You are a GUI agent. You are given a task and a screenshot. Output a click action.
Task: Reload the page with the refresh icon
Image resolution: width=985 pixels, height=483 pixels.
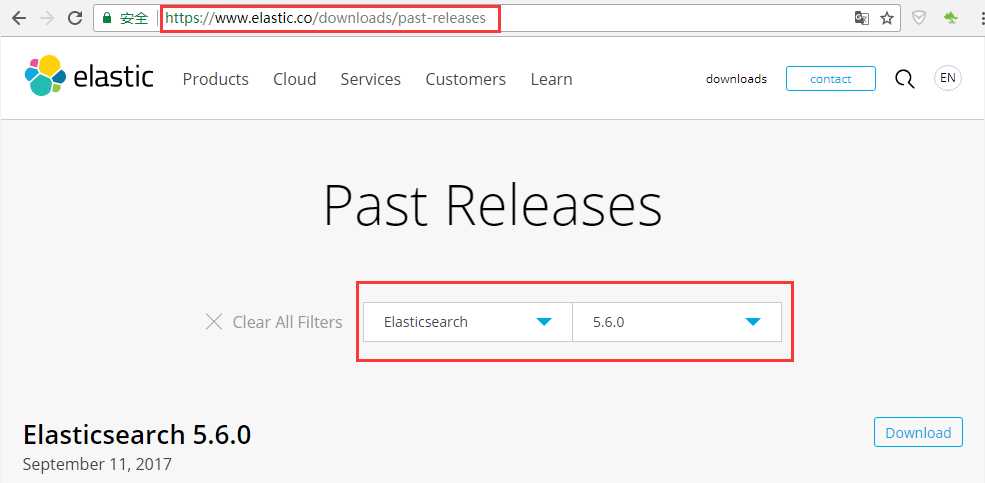75,18
